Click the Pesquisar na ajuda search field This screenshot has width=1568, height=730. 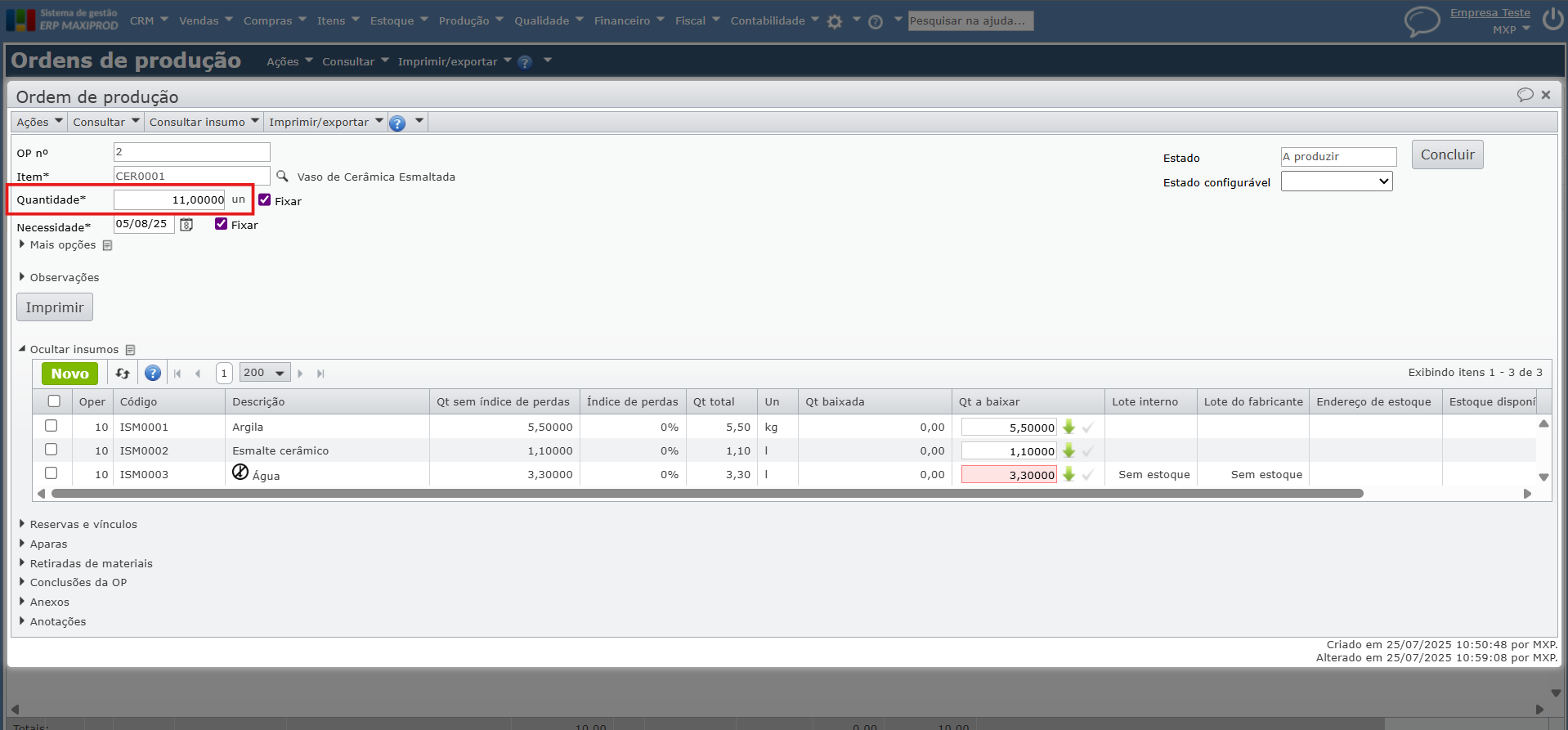971,21
